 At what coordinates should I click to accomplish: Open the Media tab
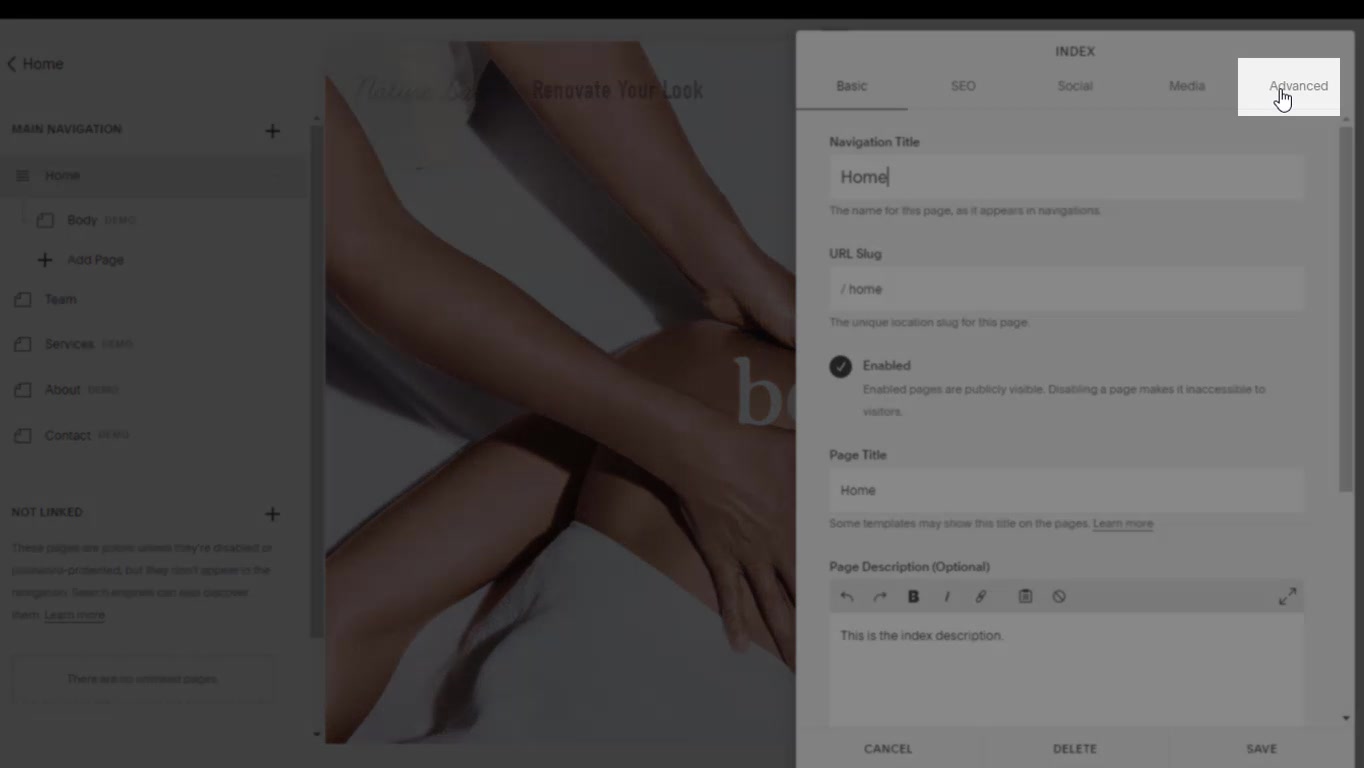pos(1187,86)
